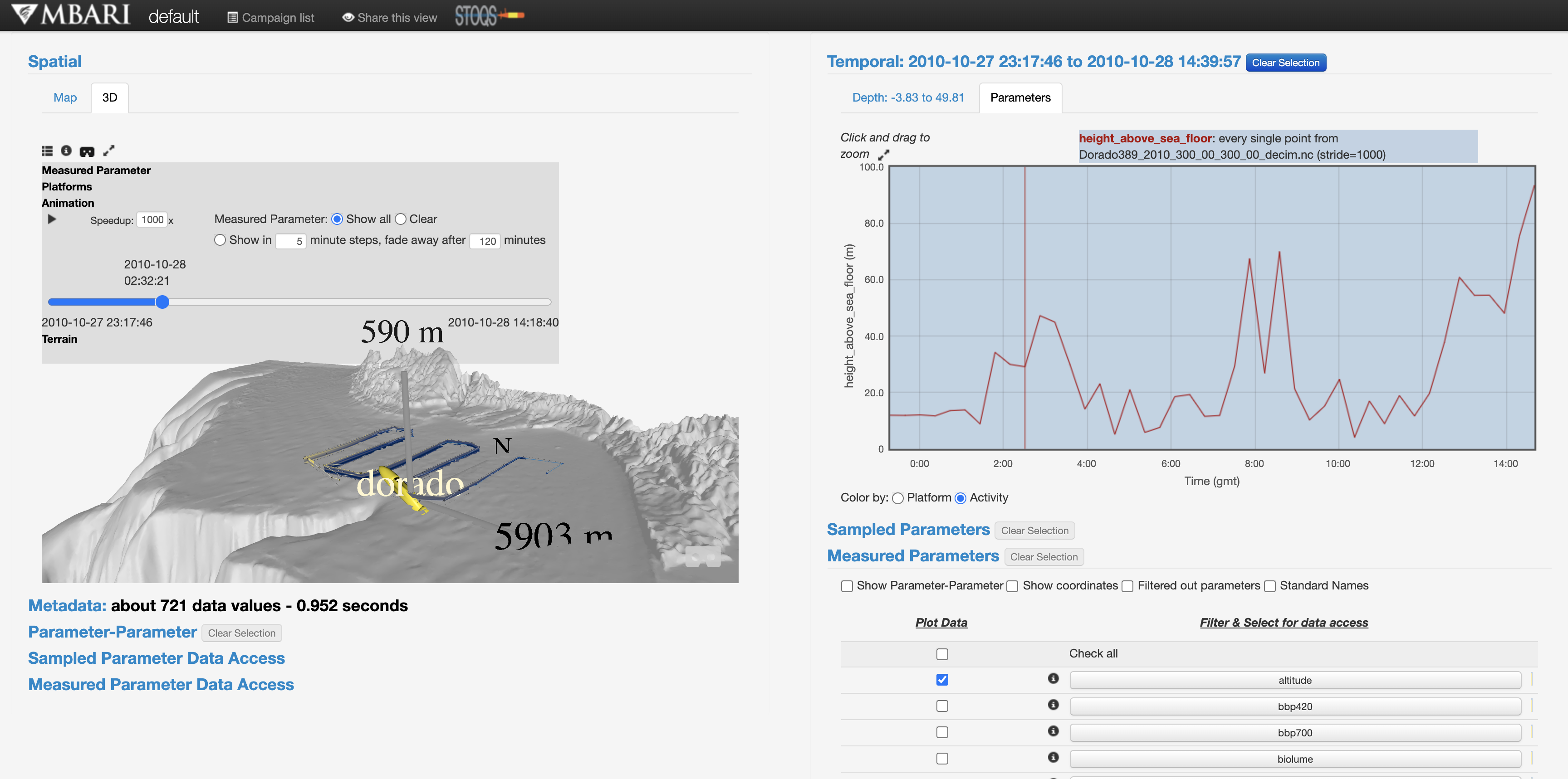This screenshot has width=1568, height=779.
Task: Click the STOQS logo icon
Action: coord(490,15)
